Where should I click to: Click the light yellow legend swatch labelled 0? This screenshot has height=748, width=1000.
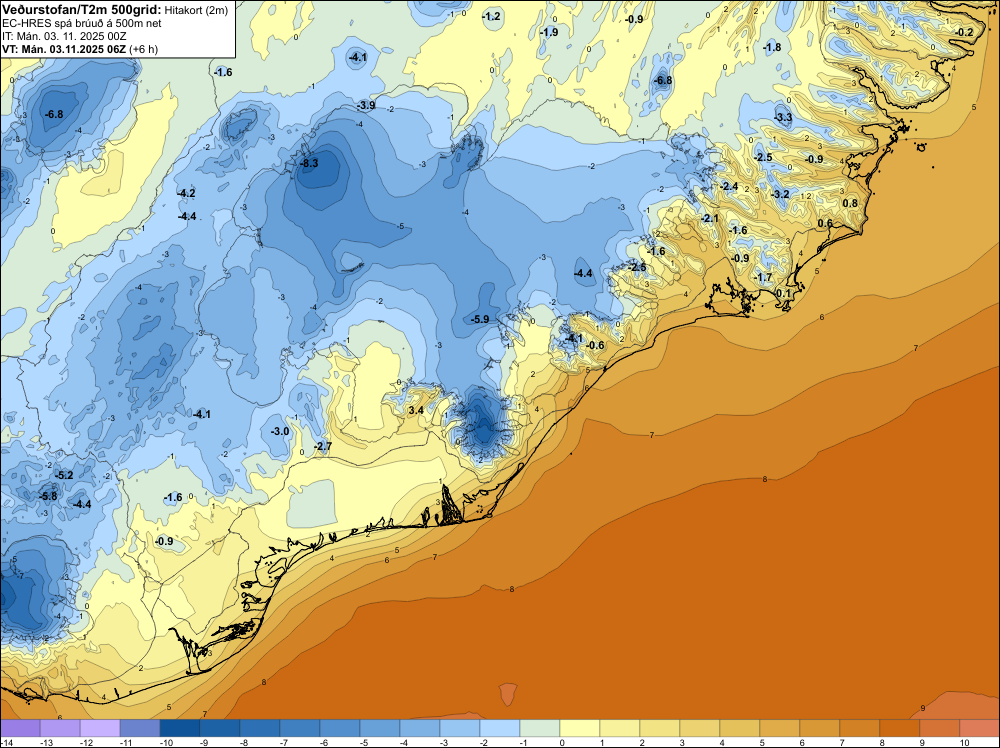click(x=580, y=728)
